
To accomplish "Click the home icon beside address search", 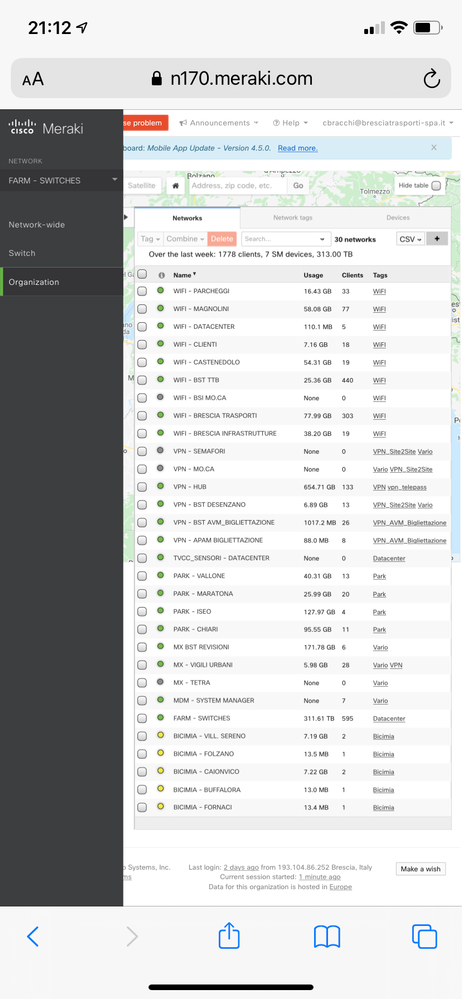I will 176,186.
